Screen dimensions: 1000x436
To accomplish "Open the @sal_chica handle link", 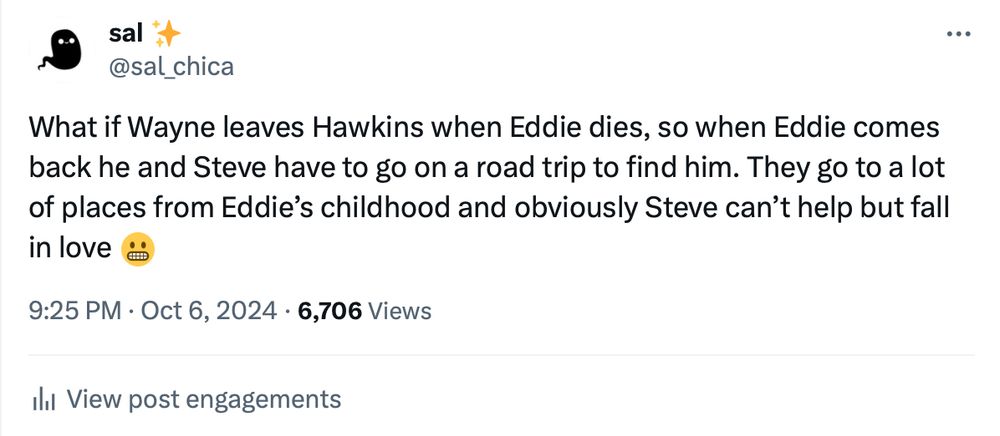I will tap(170, 66).
